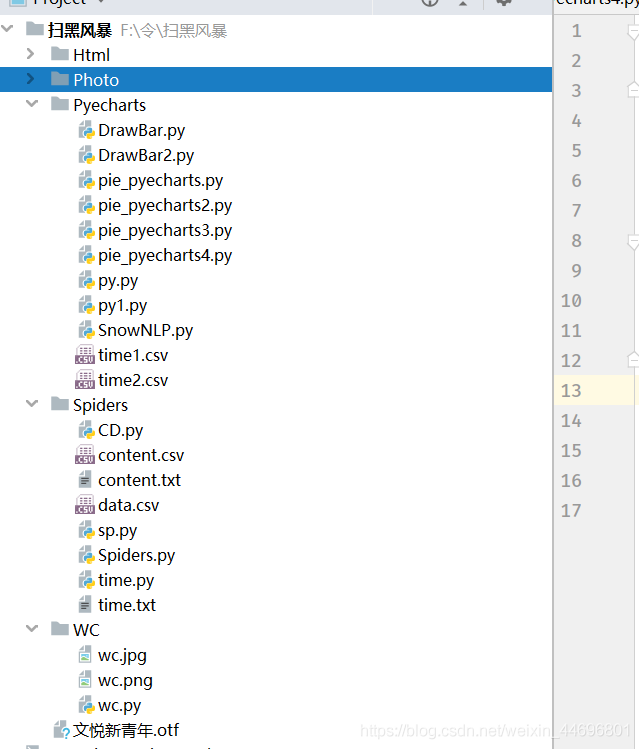Viewport: 639px width, 749px height.
Task: Select the time1.csv file name
Action: [133, 355]
